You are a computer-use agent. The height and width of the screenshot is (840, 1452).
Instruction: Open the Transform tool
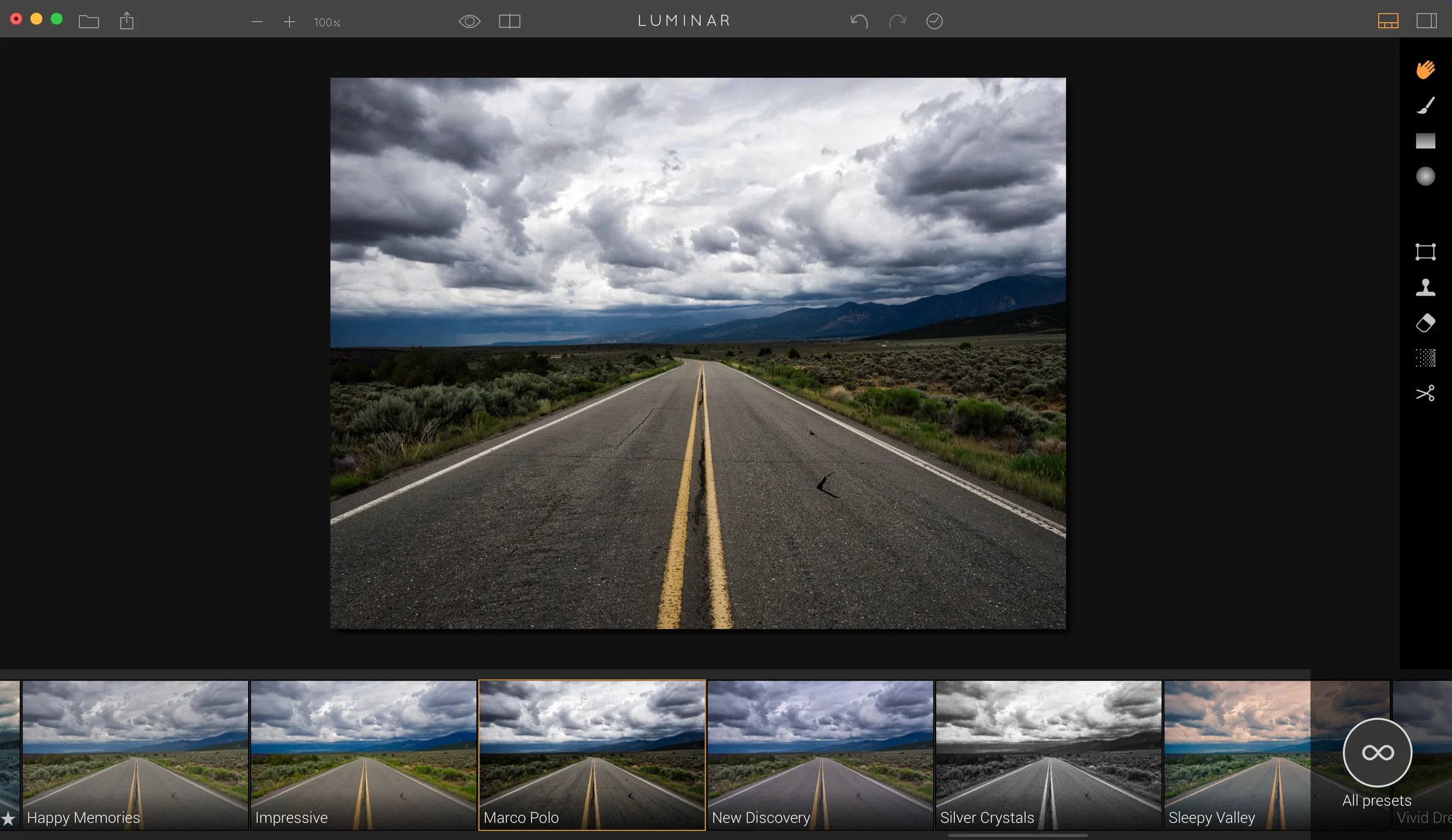(x=1425, y=252)
